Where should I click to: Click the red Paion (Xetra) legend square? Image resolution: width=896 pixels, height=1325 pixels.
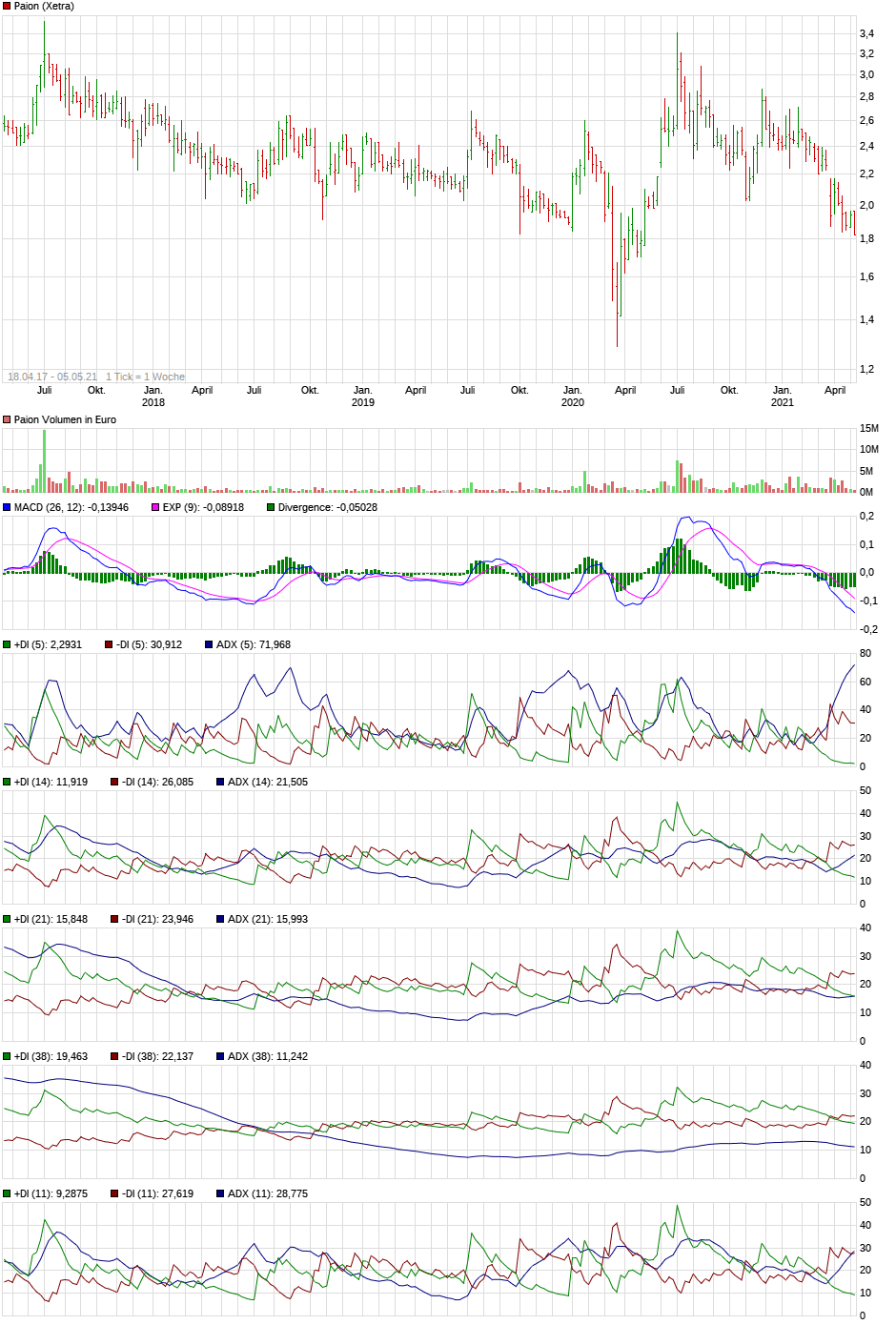tap(7, 7)
